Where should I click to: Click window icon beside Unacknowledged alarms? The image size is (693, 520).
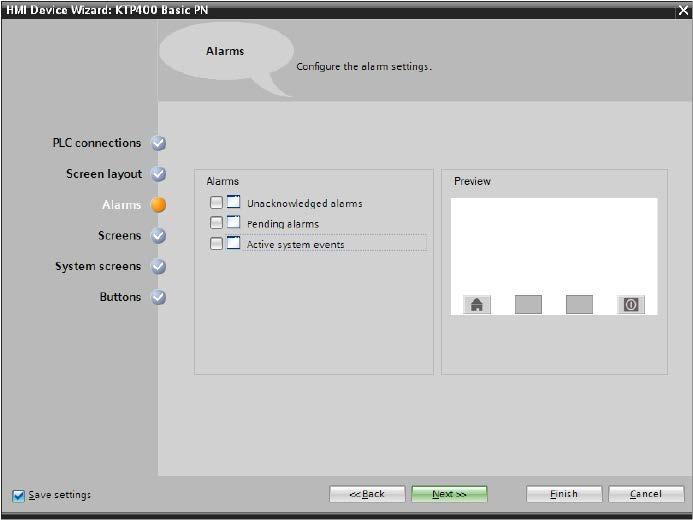[x=233, y=202]
